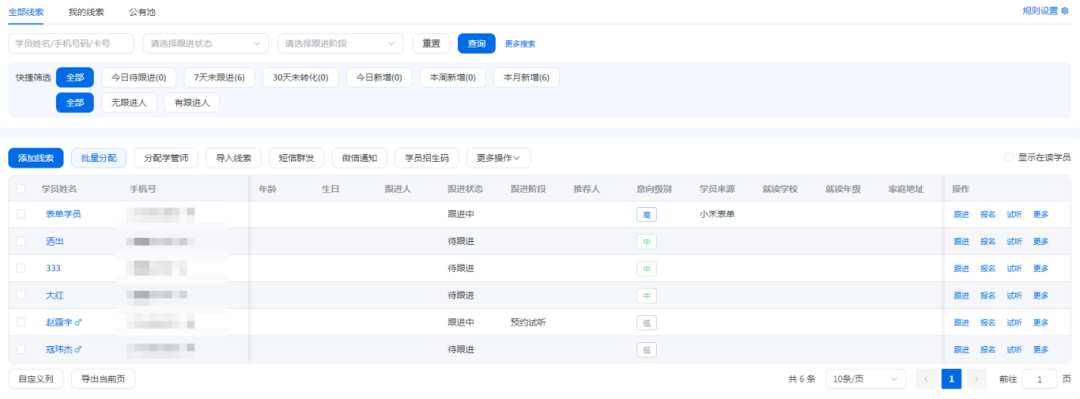Check the row checkbox for 赵霖宇
The height and width of the screenshot is (399, 1080).
[x=21, y=322]
